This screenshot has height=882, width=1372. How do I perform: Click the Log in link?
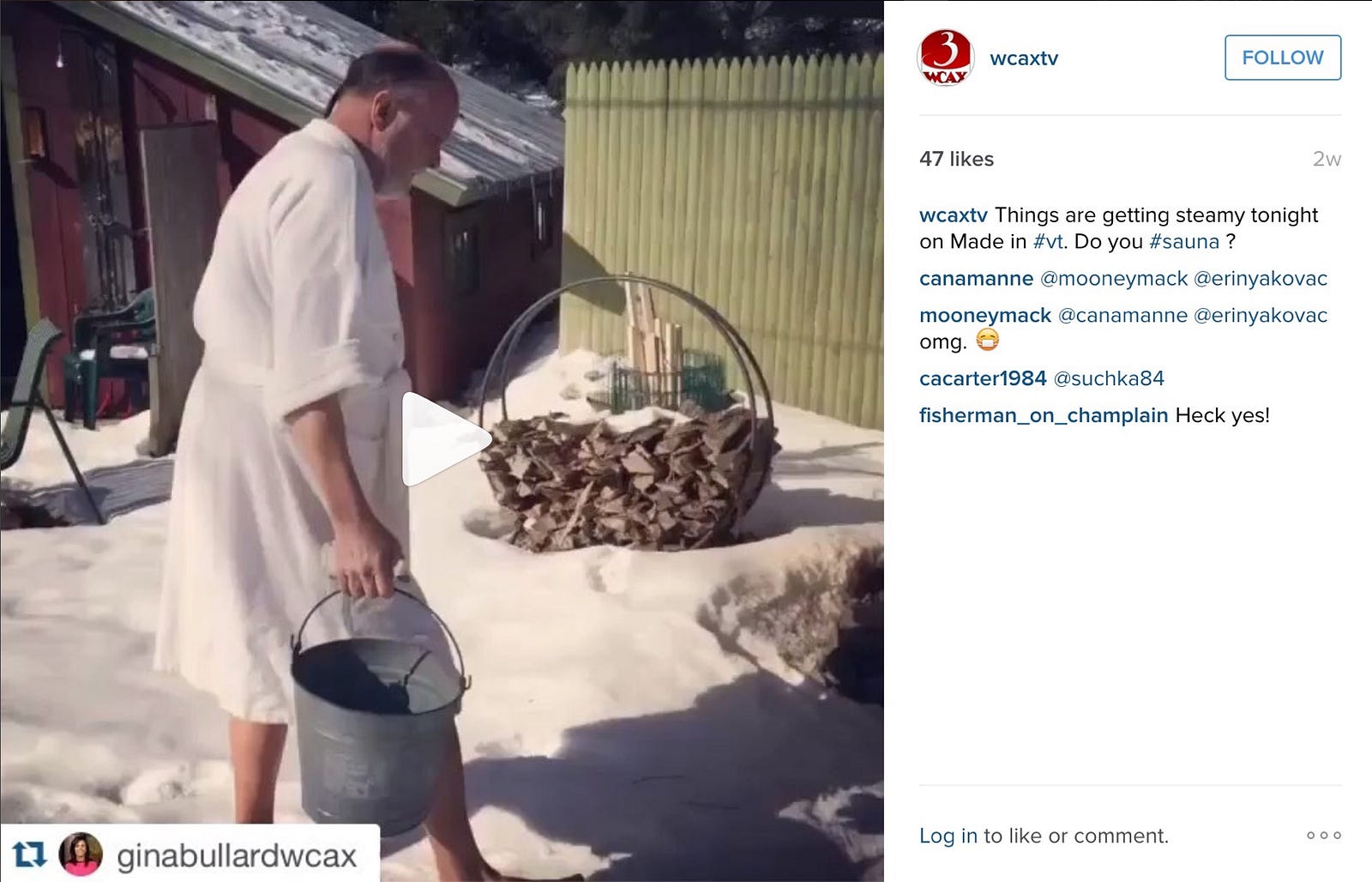(948, 836)
